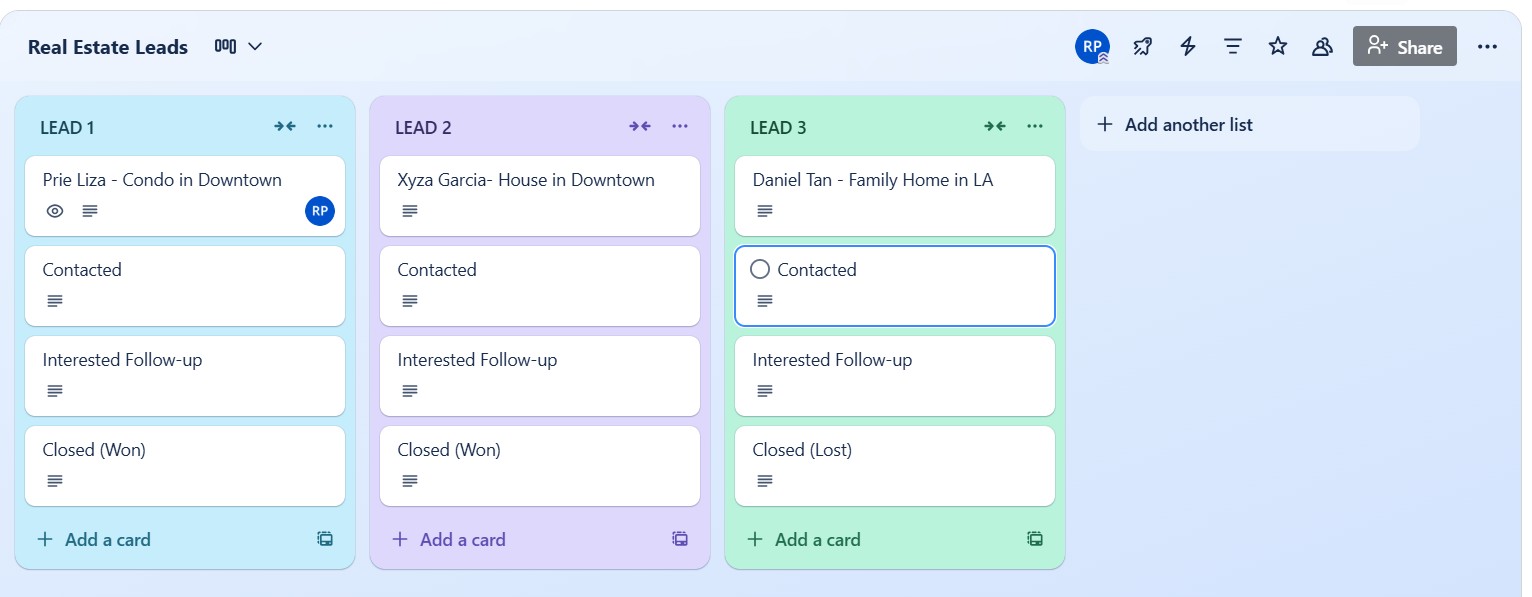The width and height of the screenshot is (1532, 597).
Task: Open the board view switcher dropdown
Action: click(239, 46)
